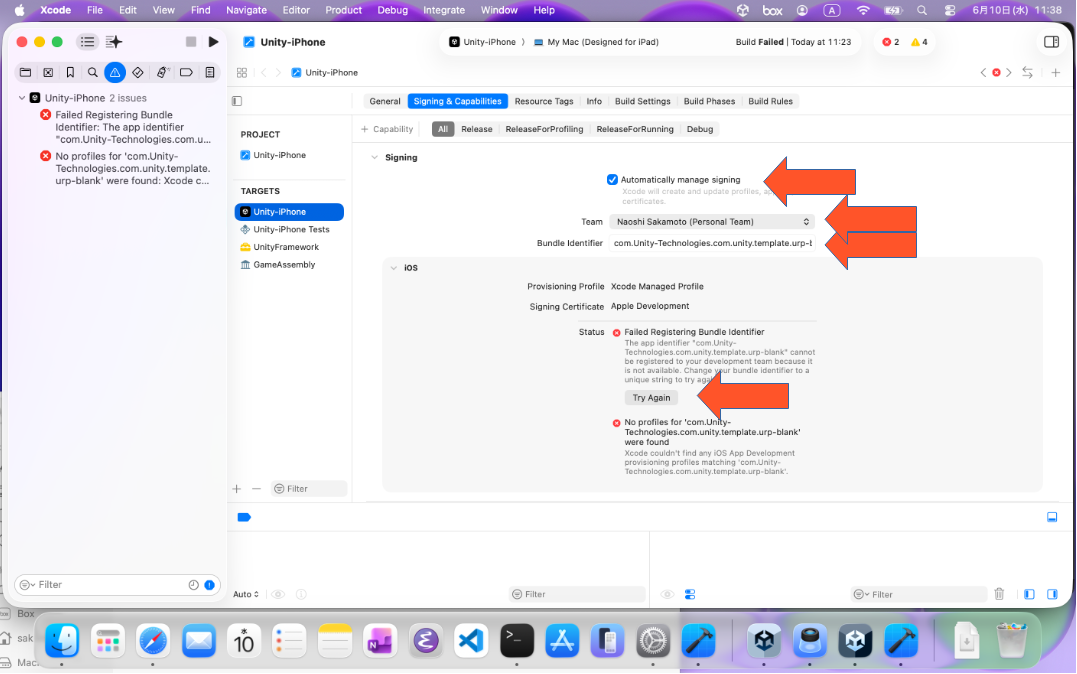Viewport: 1077px width, 674px height.
Task: Open Visual Studio Code from the Dock
Action: click(x=471, y=640)
